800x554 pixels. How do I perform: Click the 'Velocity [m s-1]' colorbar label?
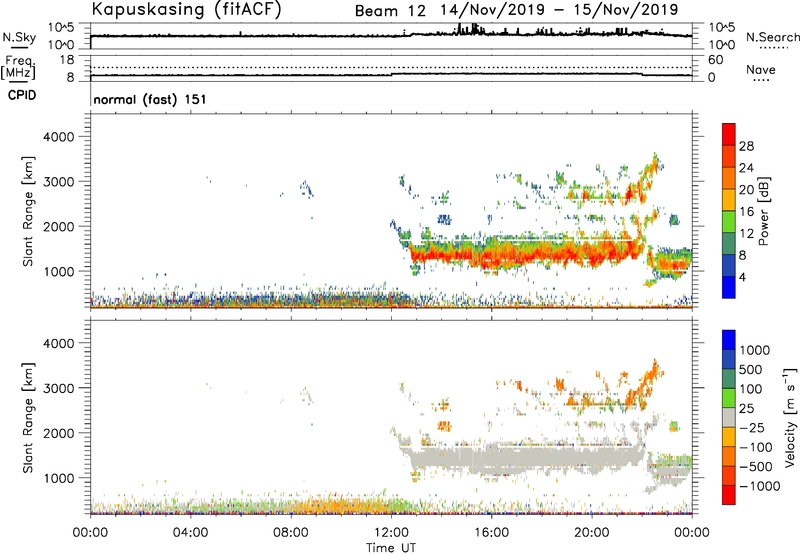point(790,417)
